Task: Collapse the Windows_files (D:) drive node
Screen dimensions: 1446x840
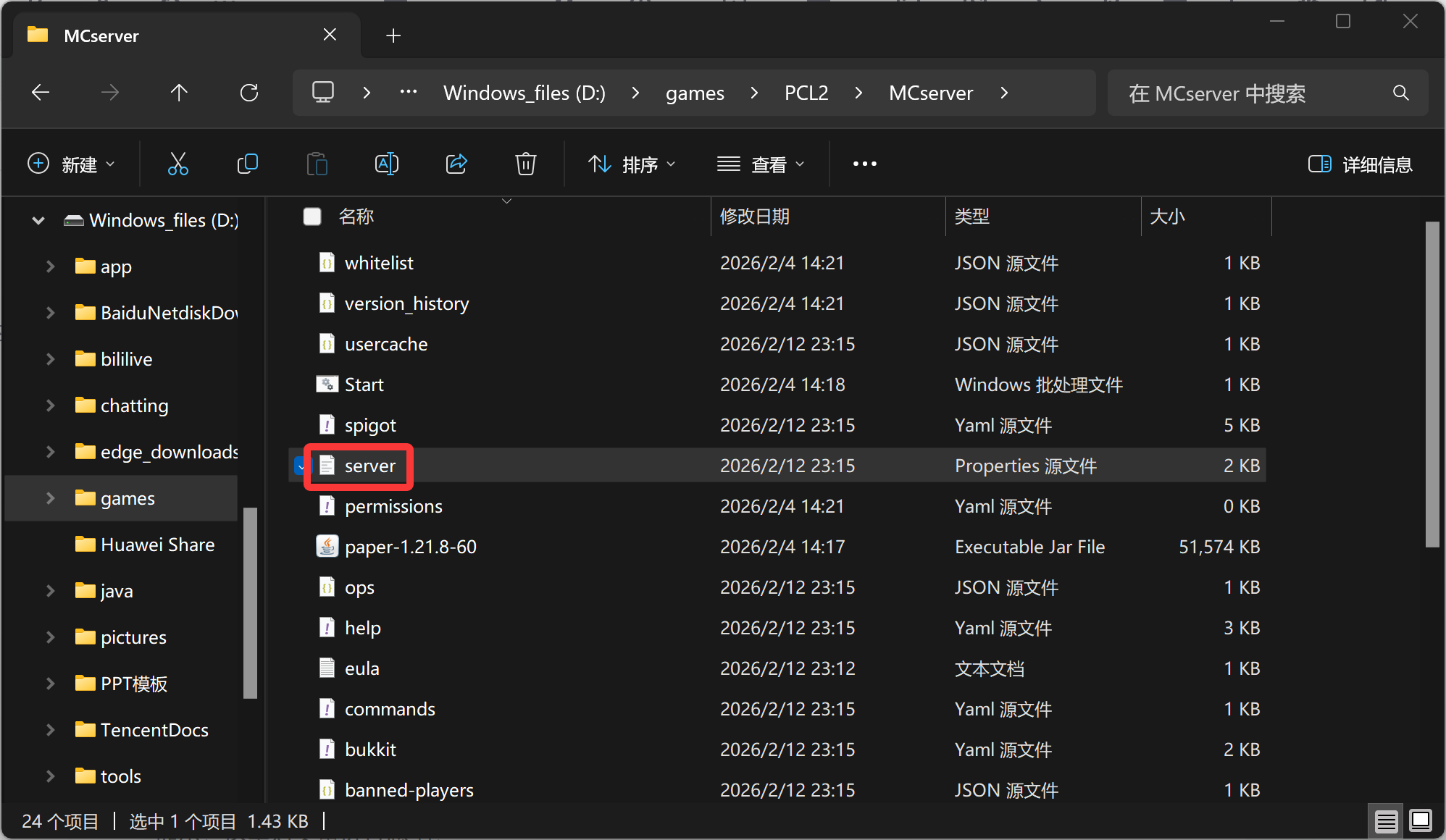Action: 38,220
